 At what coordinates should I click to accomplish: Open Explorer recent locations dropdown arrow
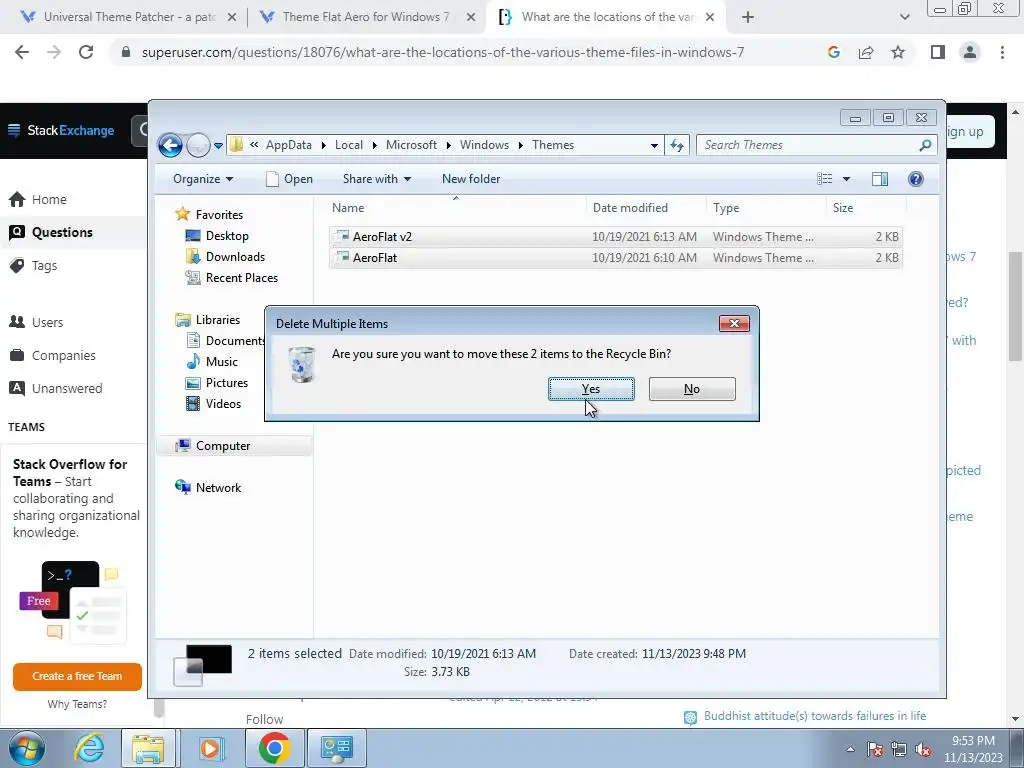[218, 146]
